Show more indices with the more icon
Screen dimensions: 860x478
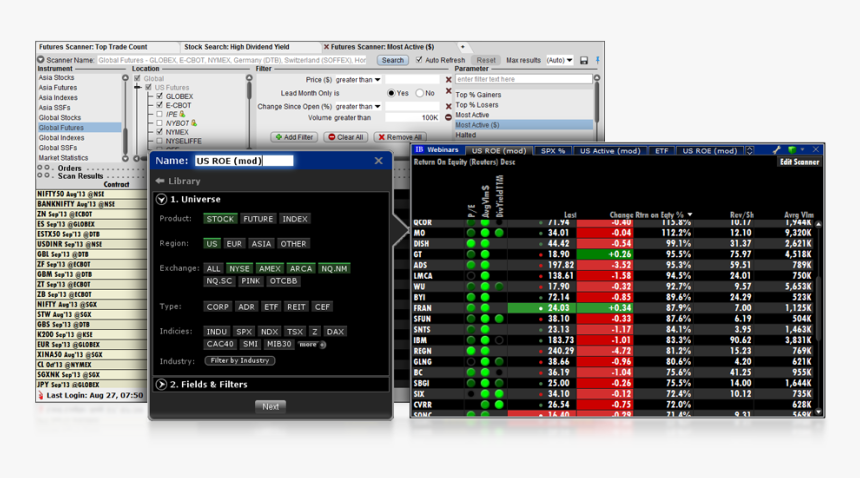coord(323,345)
